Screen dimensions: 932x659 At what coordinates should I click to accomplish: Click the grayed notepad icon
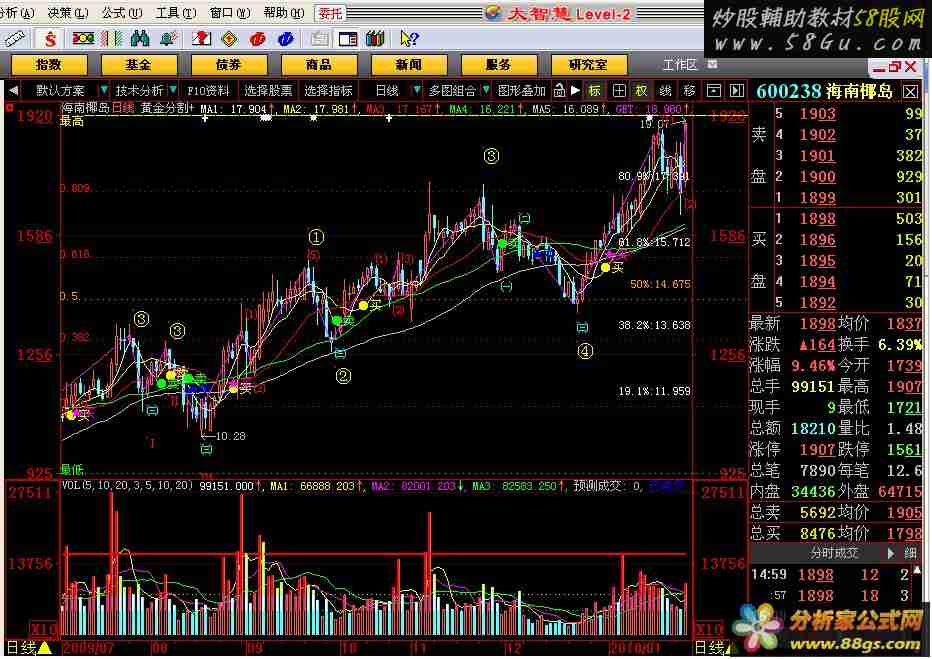(319, 39)
